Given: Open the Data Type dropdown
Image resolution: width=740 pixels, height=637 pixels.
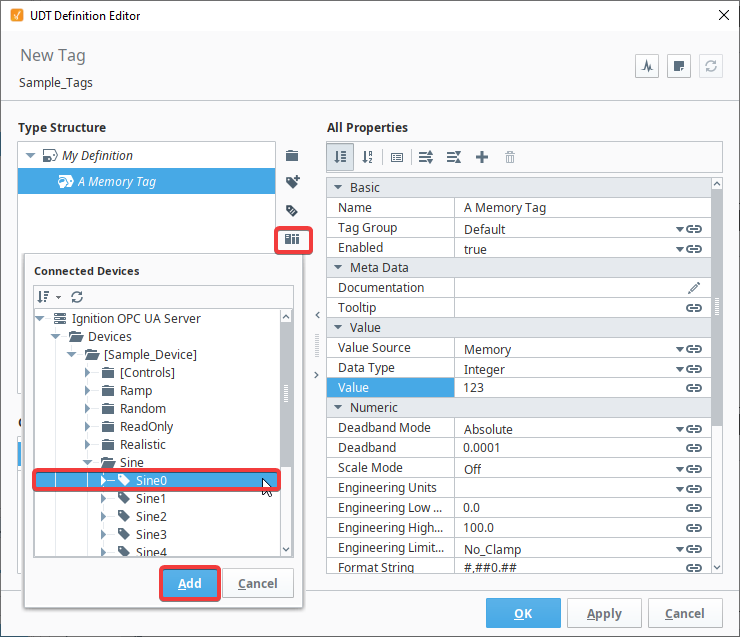Looking at the screenshot, I should click(x=680, y=369).
